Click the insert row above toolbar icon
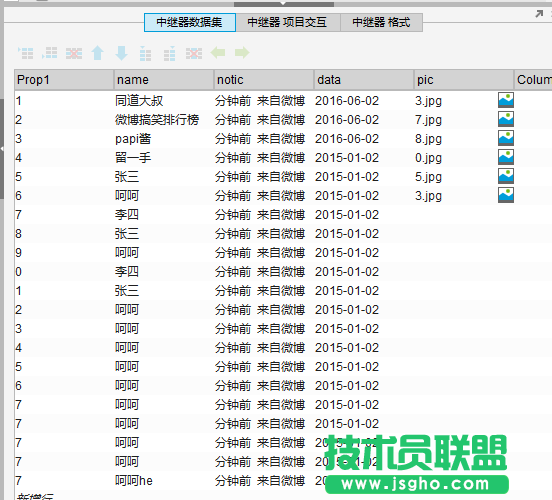The height and width of the screenshot is (500, 552). tap(26, 53)
